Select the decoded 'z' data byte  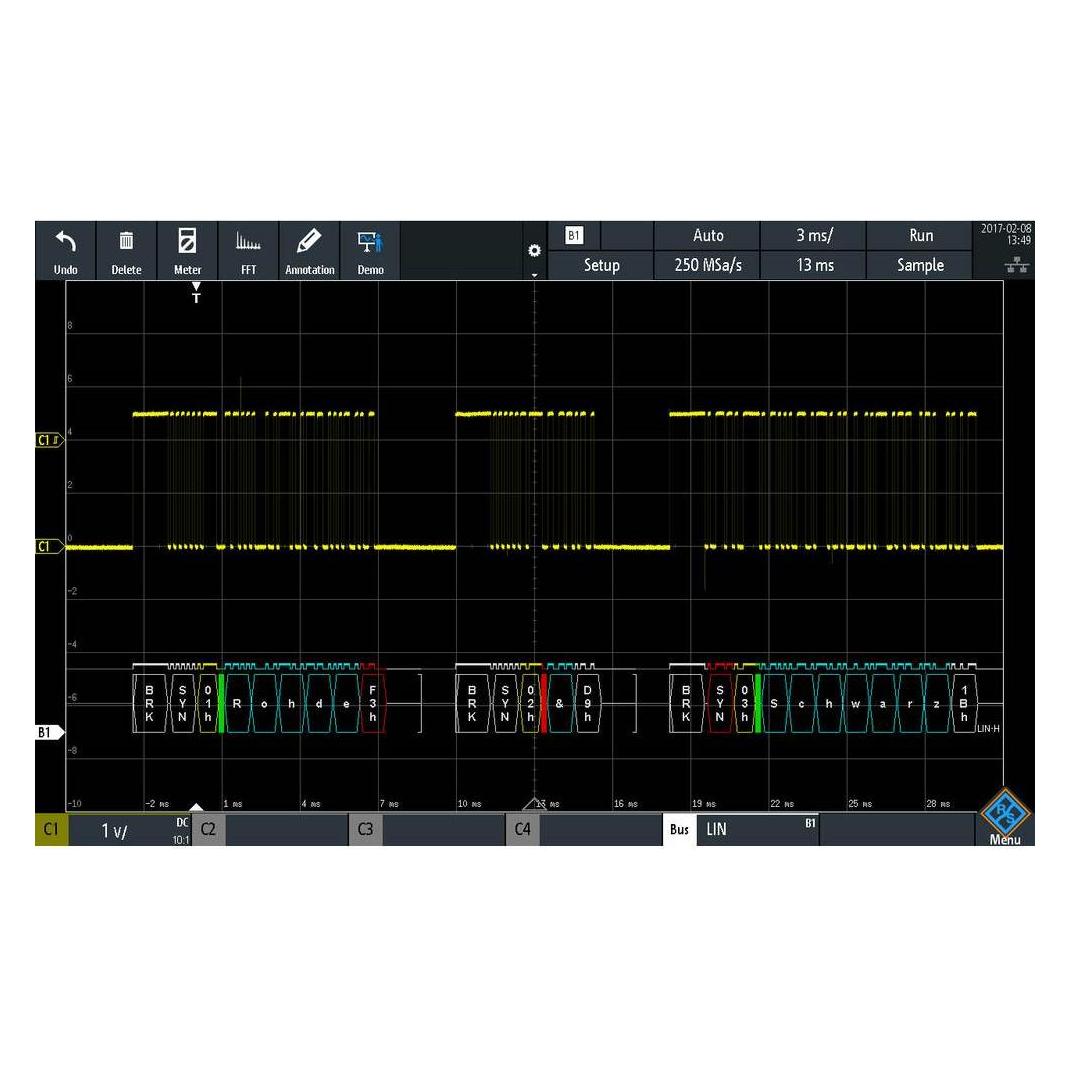(937, 704)
